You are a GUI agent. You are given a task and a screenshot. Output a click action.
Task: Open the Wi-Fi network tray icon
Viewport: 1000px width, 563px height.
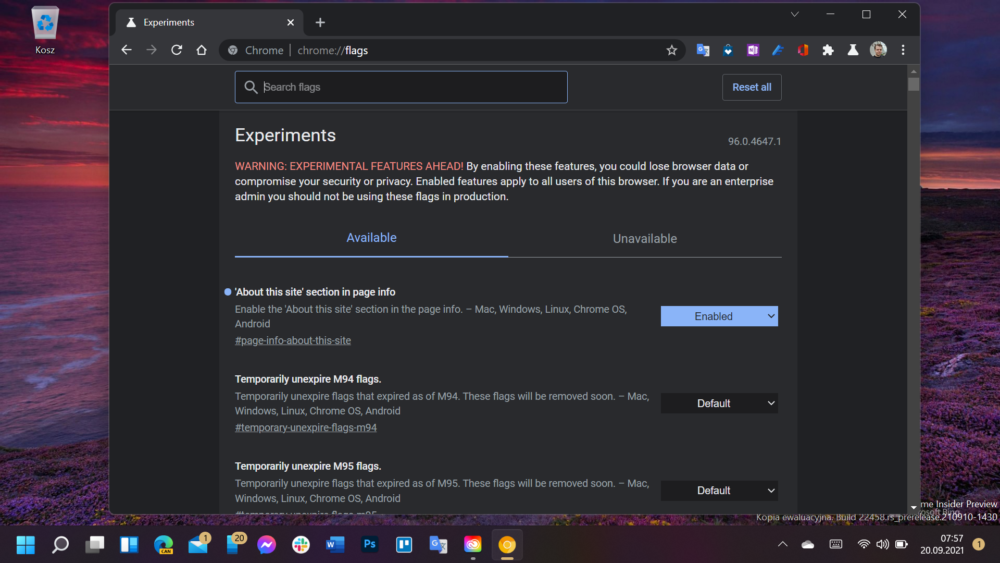tap(864, 545)
